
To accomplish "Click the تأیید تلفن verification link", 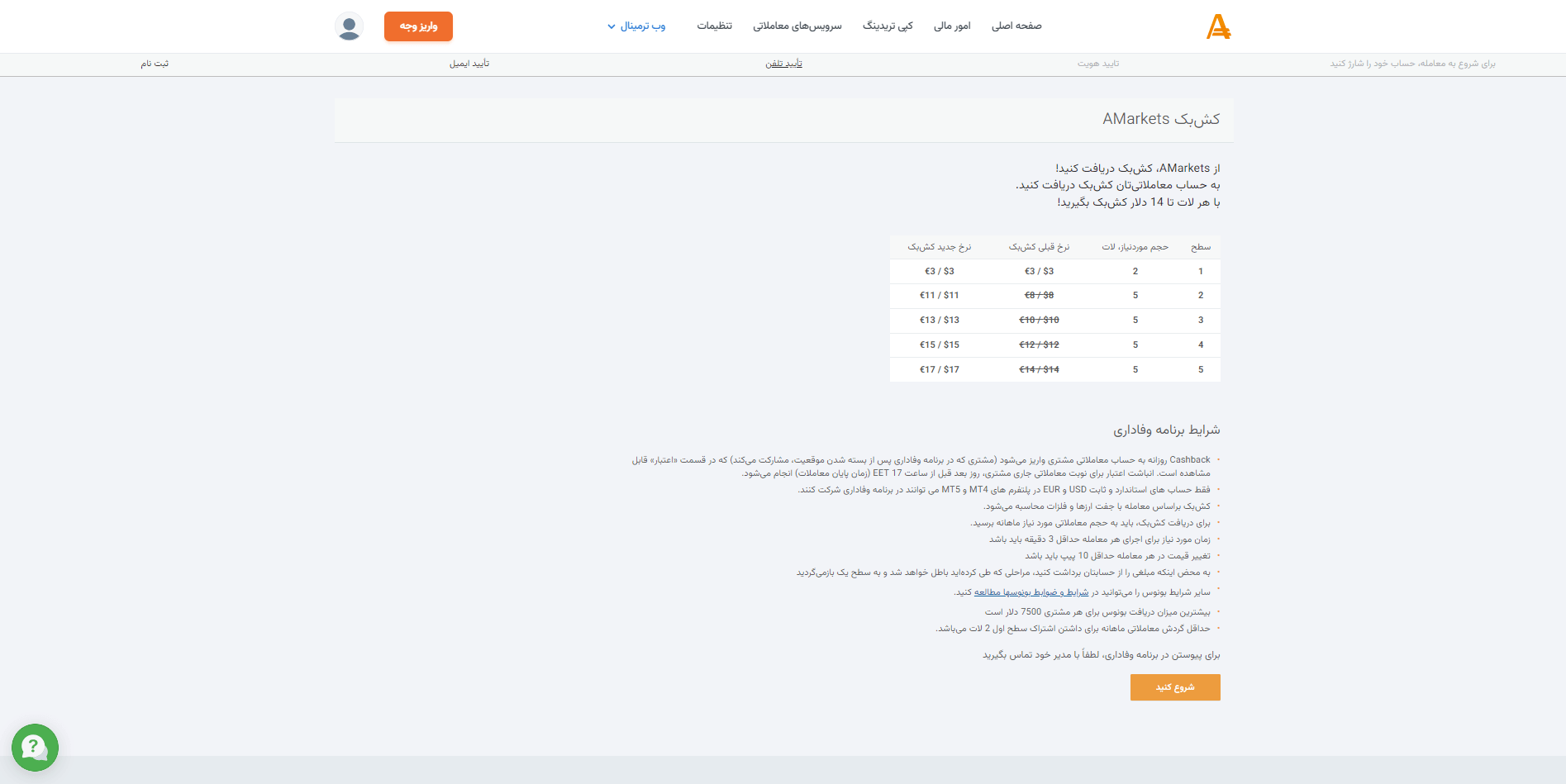I will point(783,64).
